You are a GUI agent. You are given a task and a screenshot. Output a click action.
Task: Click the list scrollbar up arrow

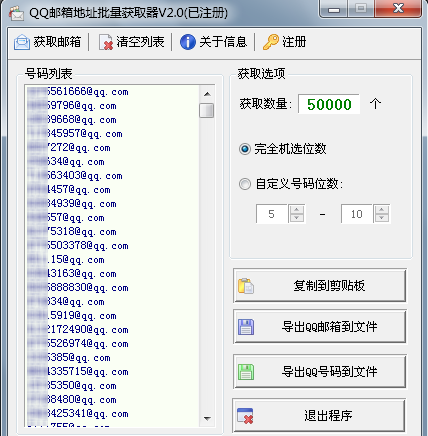(207, 94)
